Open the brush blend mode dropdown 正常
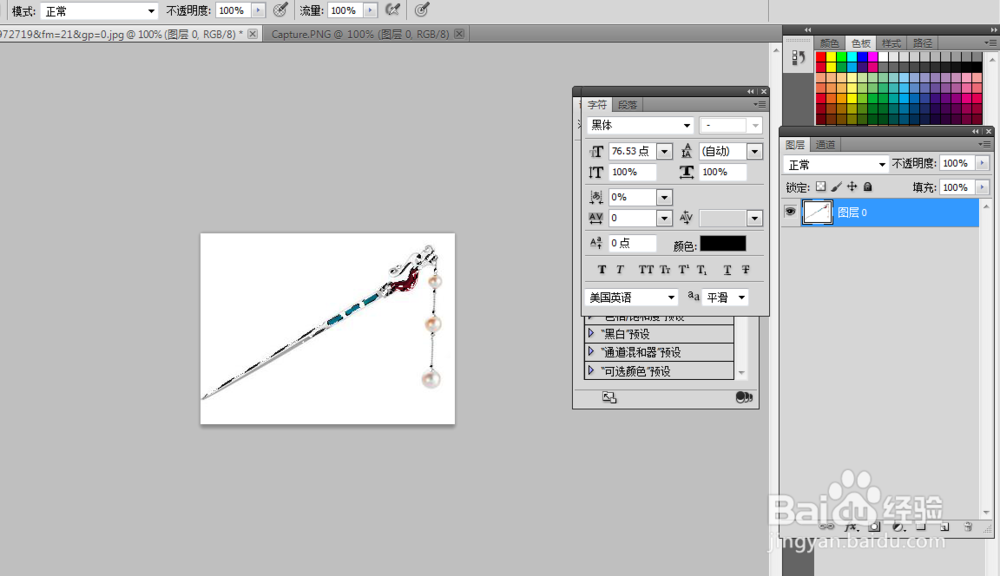Screen dimensions: 1000x576 coord(99,11)
